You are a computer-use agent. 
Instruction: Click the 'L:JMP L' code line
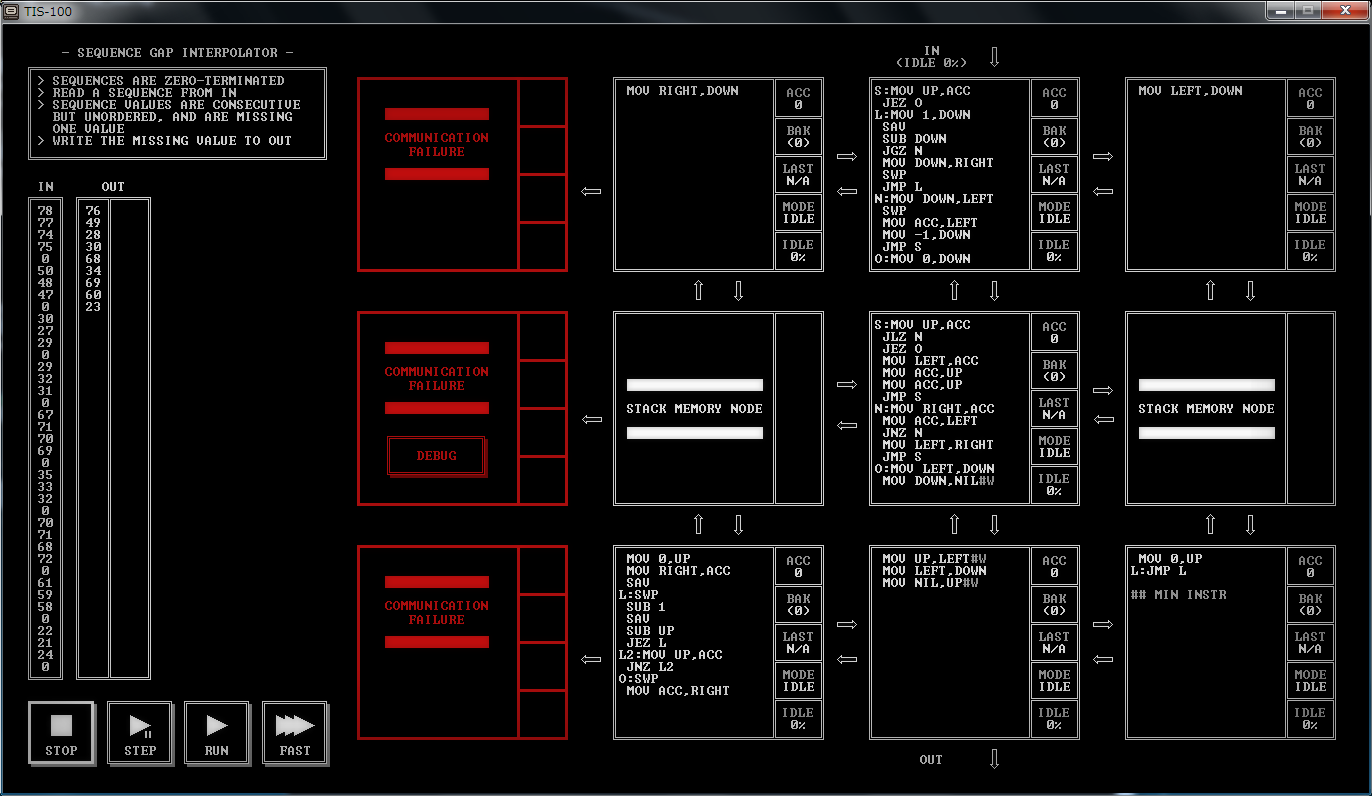point(1158,571)
